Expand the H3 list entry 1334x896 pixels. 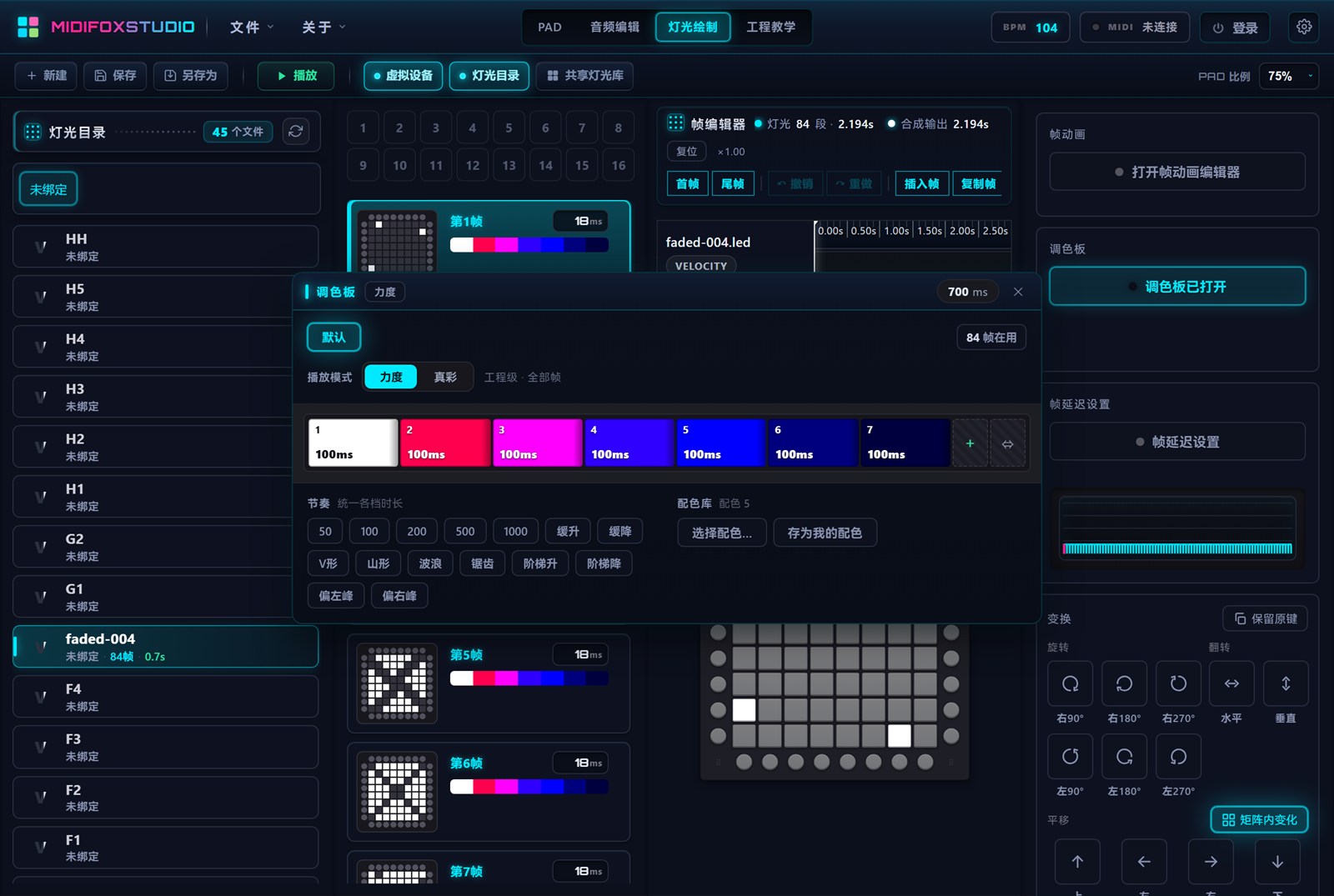[165, 397]
